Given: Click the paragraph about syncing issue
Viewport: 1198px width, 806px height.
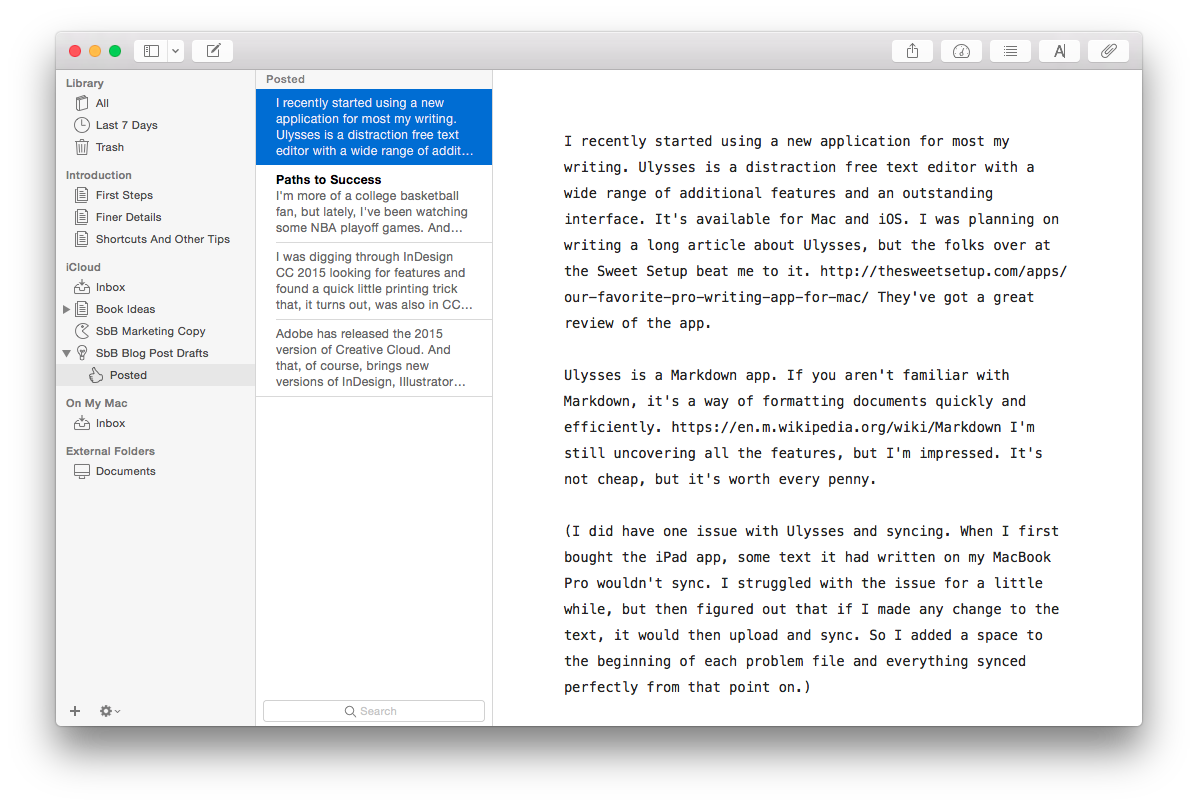Looking at the screenshot, I should pyautogui.click(x=811, y=609).
